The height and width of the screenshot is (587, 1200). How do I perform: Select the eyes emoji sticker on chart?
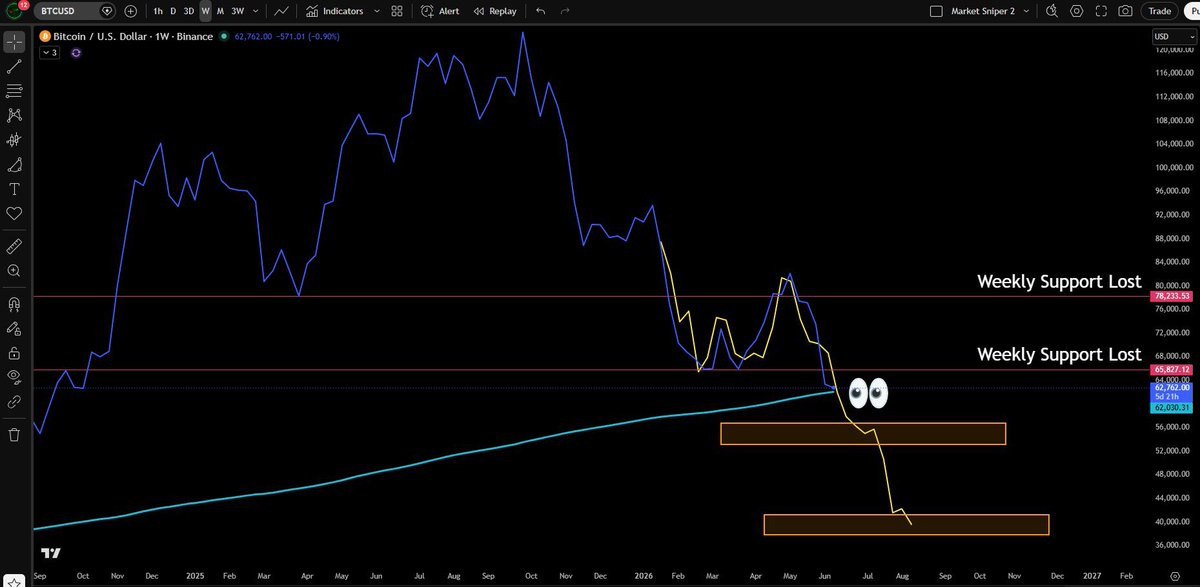pos(867,393)
